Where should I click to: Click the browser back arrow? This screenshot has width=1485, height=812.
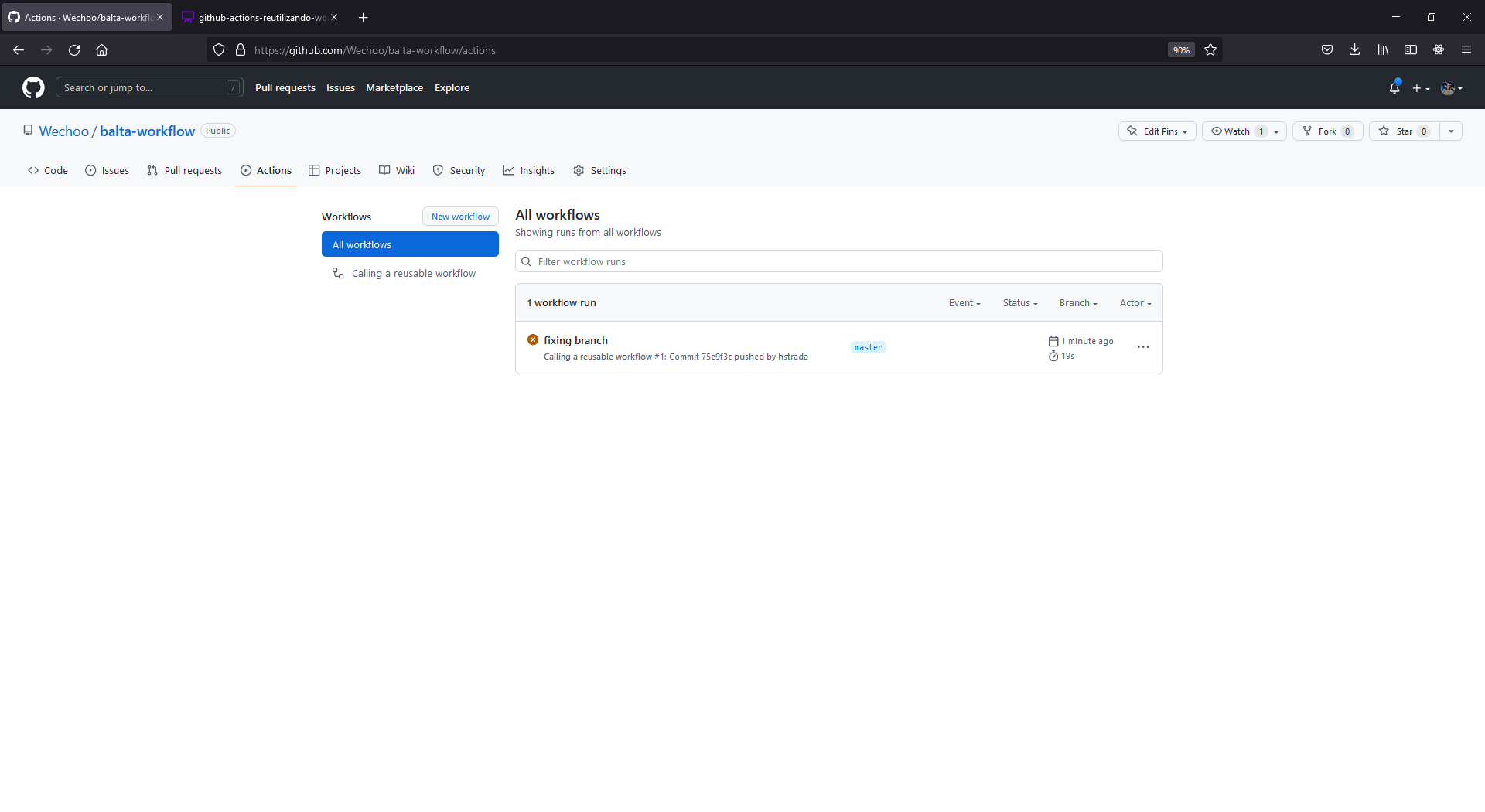click(x=19, y=50)
